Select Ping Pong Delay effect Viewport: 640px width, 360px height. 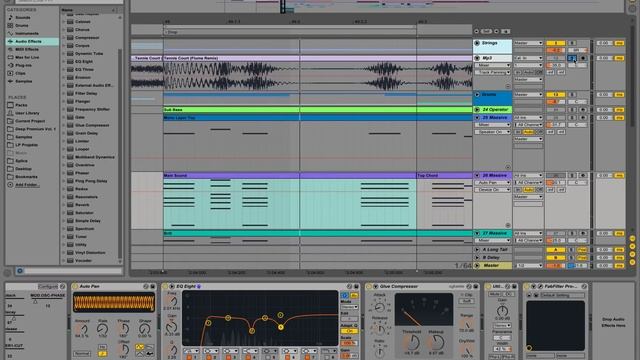pos(91,181)
